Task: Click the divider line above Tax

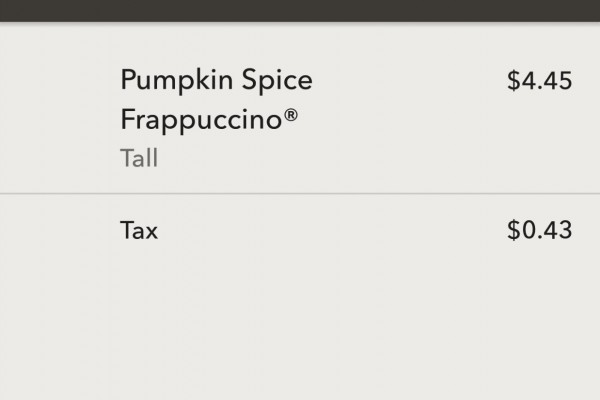Action: [x=300, y=194]
